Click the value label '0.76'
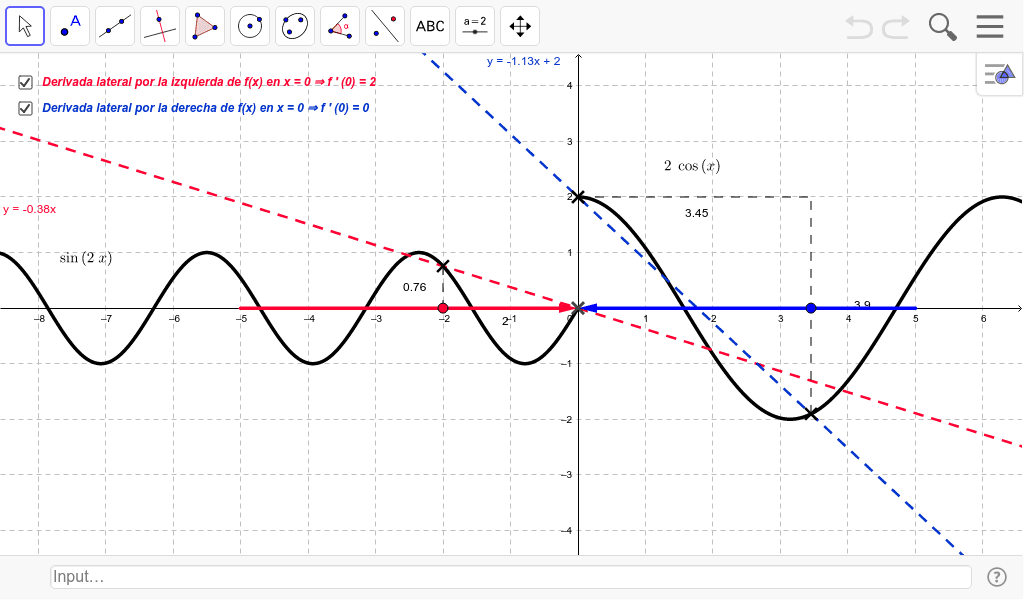The image size is (1024, 600). (415, 287)
